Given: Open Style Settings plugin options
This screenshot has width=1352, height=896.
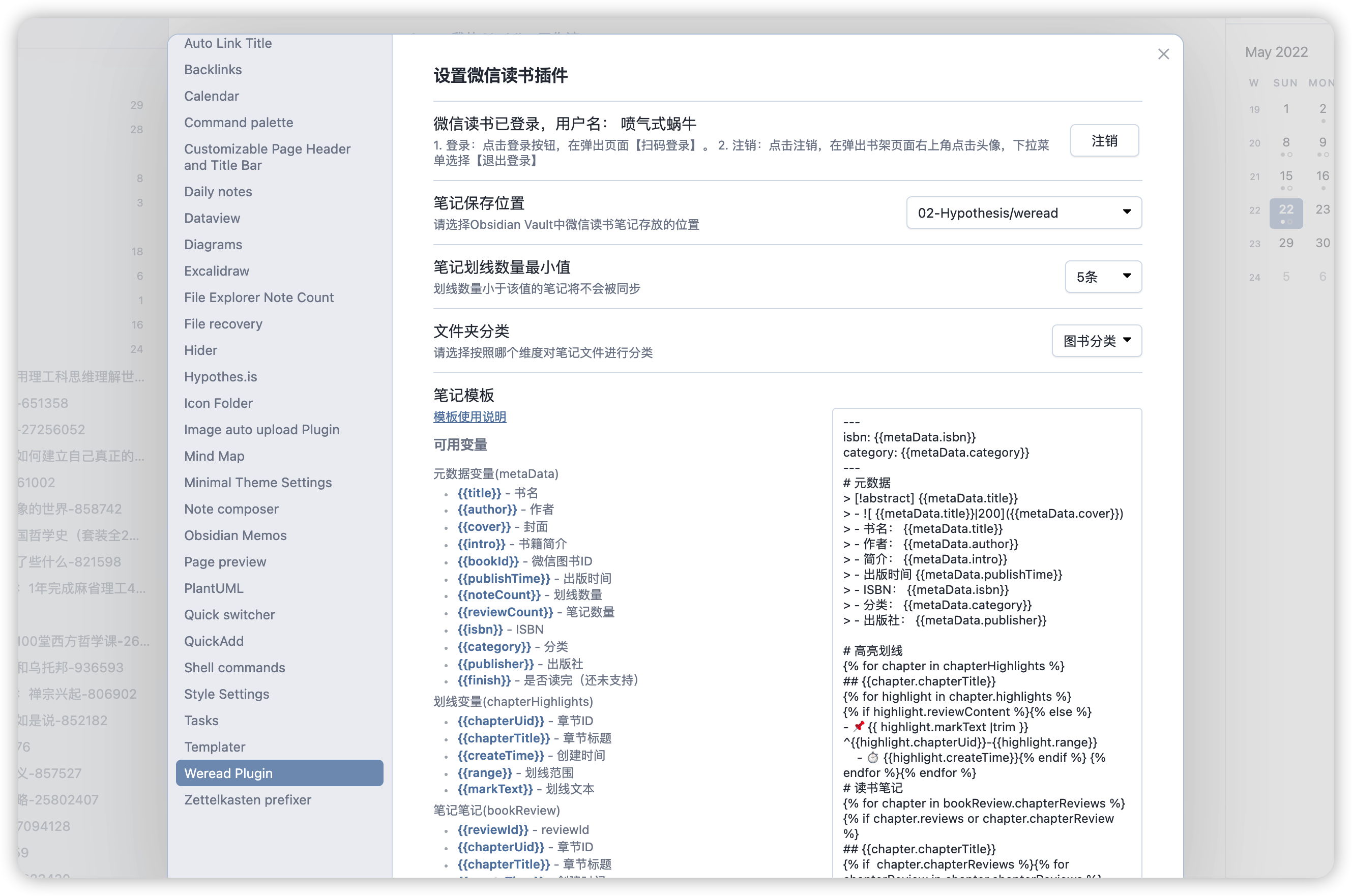Looking at the screenshot, I should 226,694.
